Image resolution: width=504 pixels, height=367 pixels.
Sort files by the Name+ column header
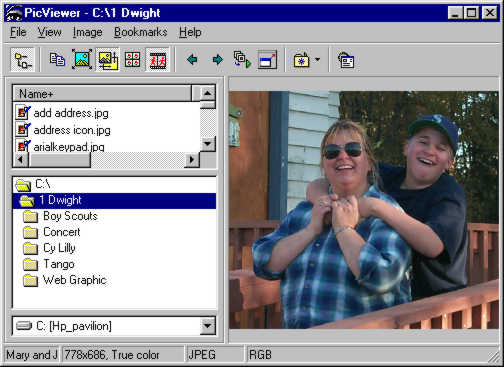click(102, 94)
